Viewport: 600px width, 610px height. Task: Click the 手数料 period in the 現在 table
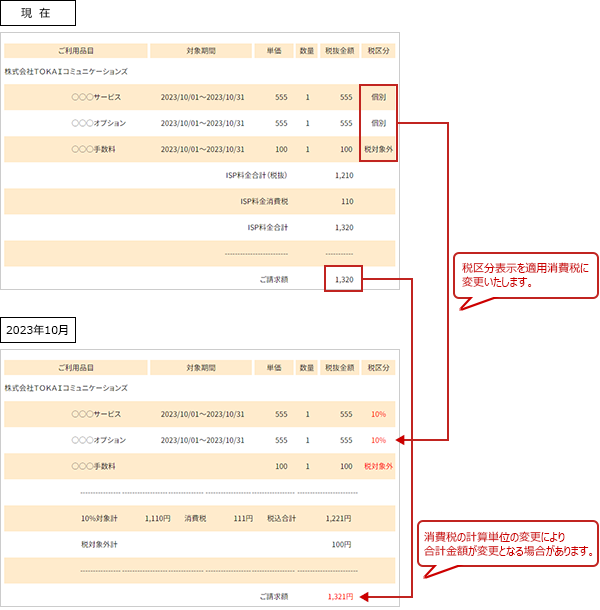pyautogui.click(x=202, y=149)
